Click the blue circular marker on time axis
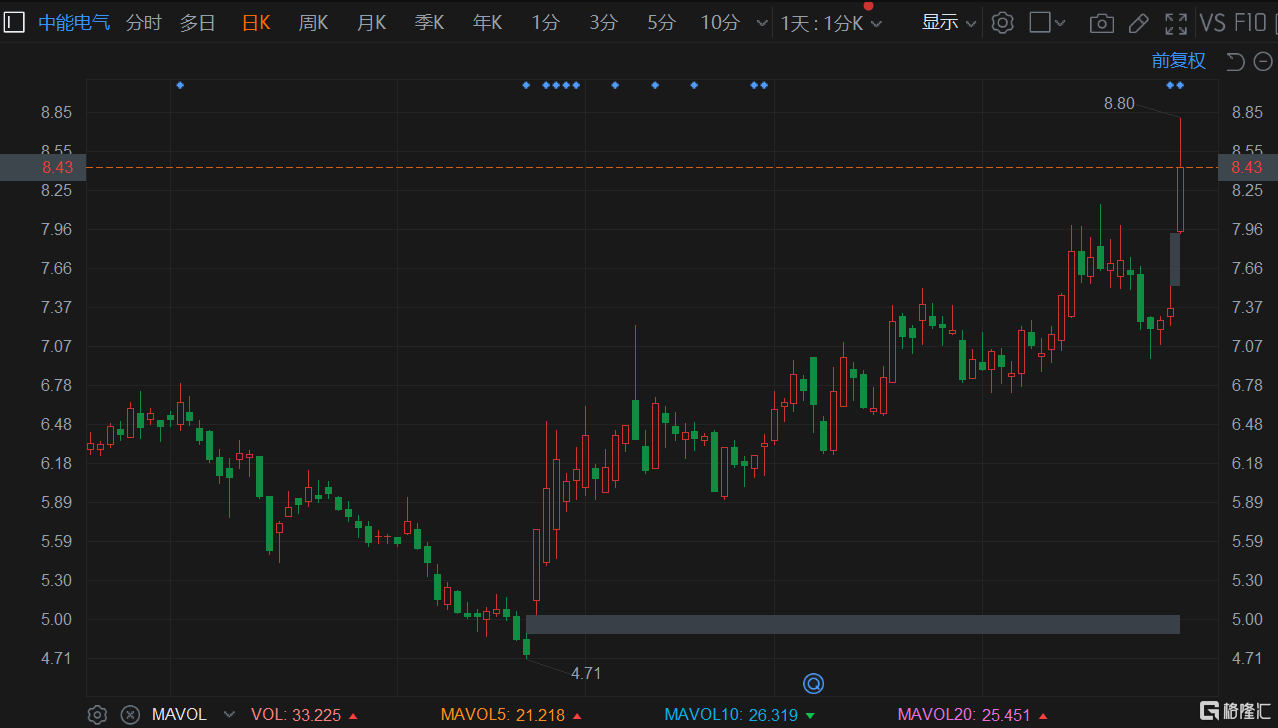The image size is (1278, 728). (814, 684)
